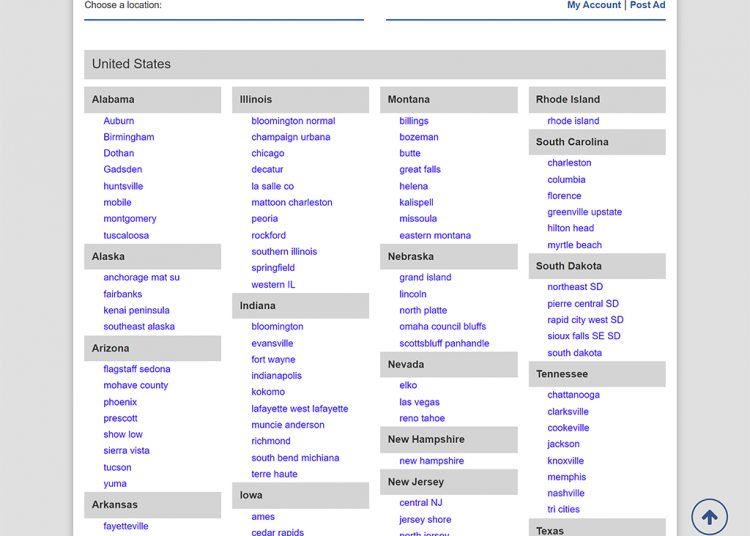Select rockford in Illinois
Screen dimensions: 750x536
[x=268, y=236]
